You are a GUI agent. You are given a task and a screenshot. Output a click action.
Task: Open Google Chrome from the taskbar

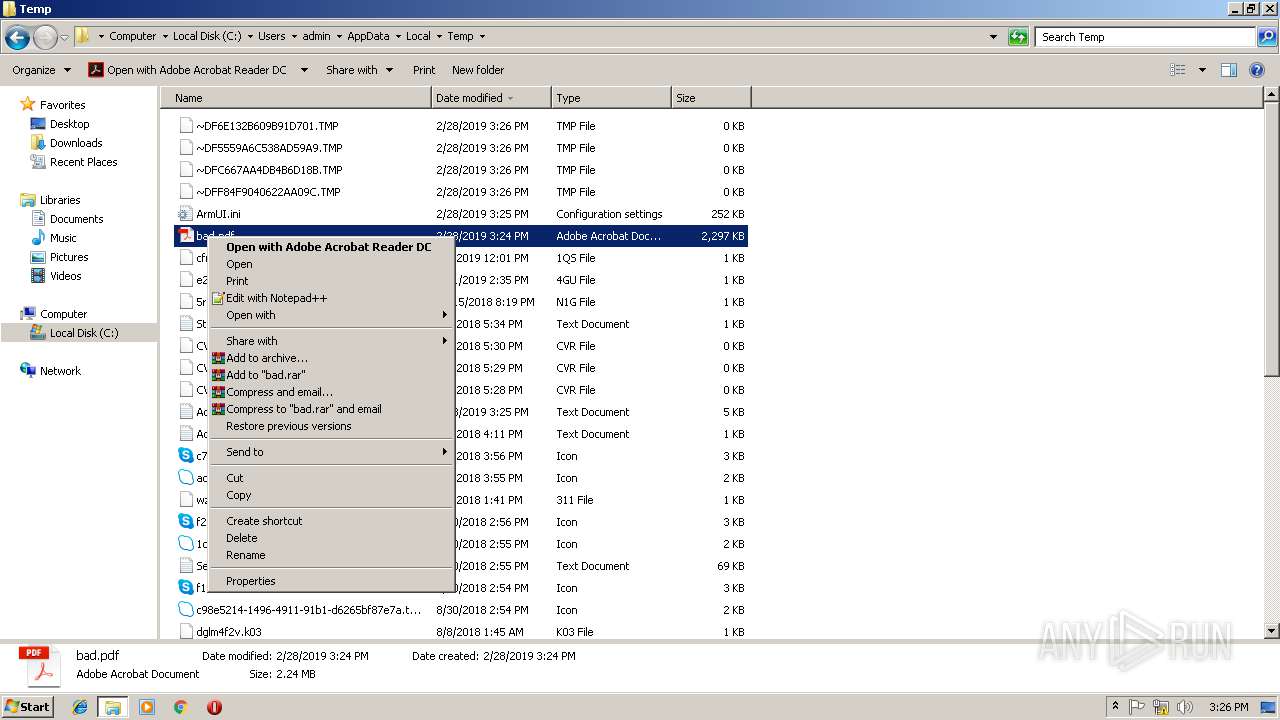pos(180,707)
